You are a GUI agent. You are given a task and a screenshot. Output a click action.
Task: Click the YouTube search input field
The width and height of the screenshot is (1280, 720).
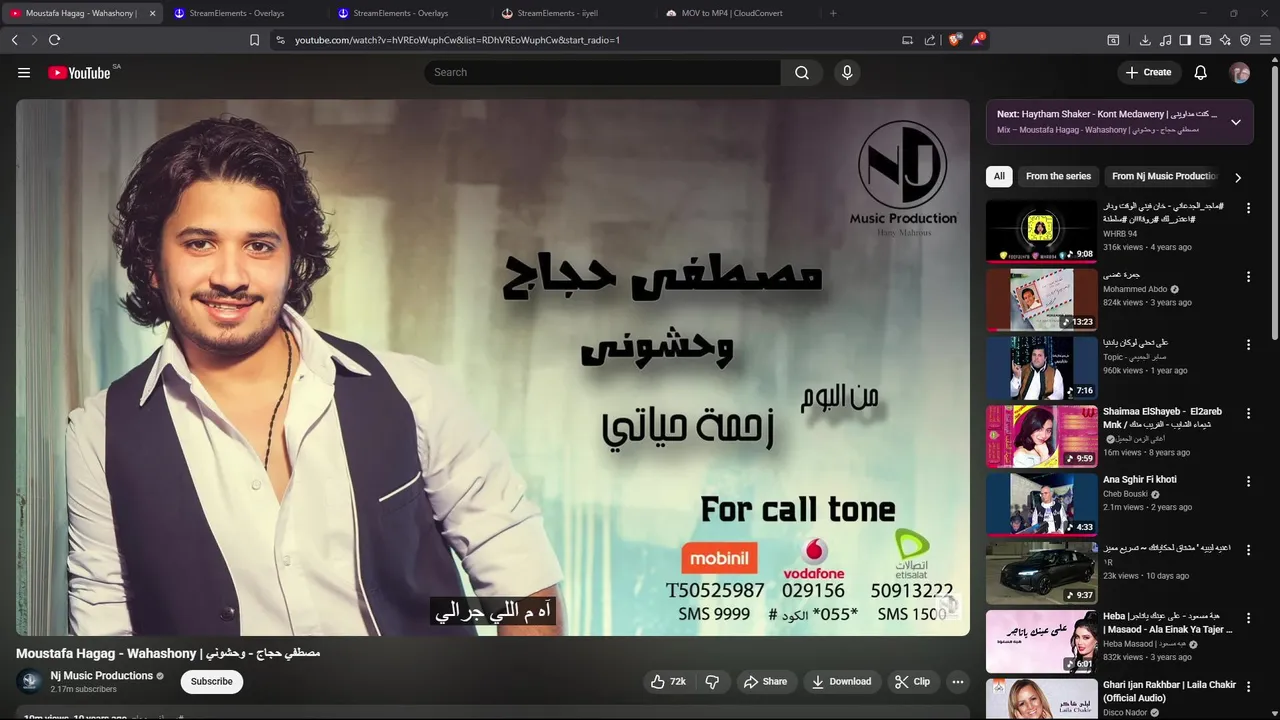pyautogui.click(x=602, y=72)
